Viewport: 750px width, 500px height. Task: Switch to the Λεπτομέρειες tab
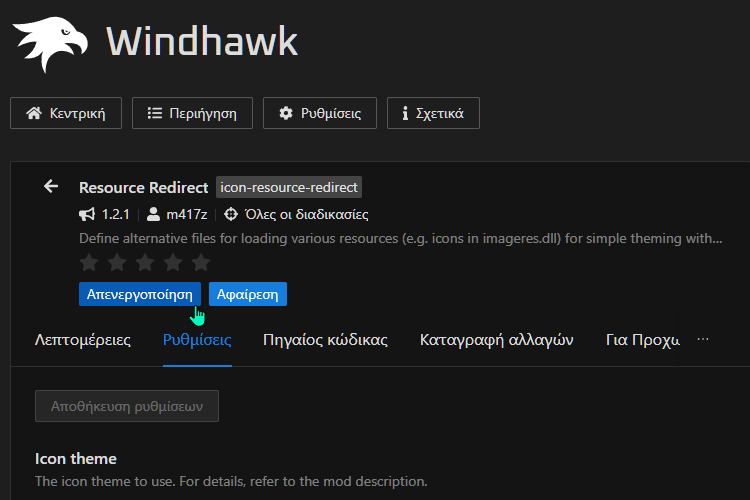[x=83, y=340]
